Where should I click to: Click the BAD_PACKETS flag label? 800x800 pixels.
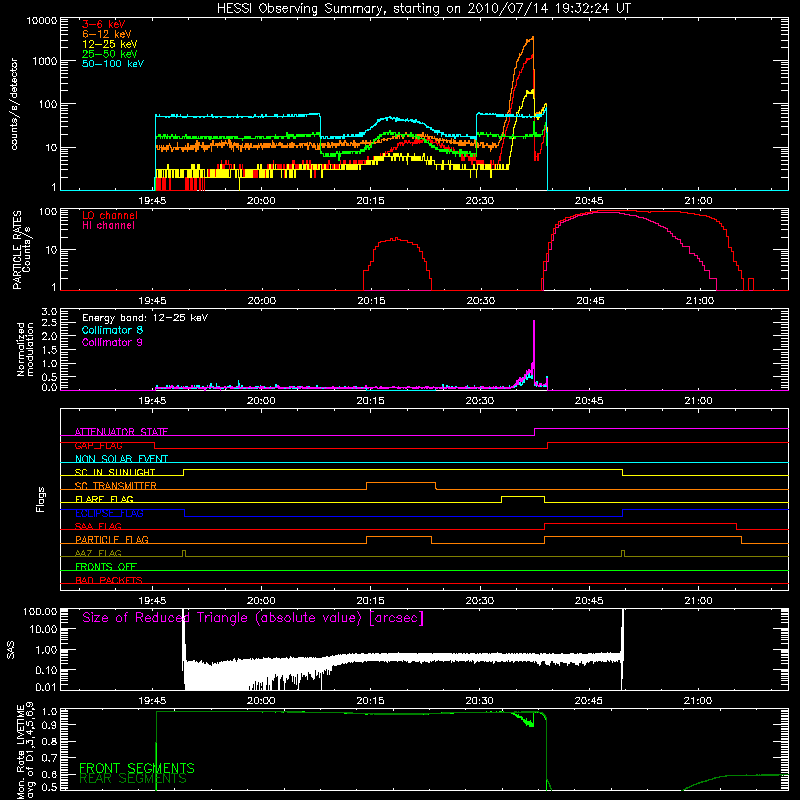point(109,580)
